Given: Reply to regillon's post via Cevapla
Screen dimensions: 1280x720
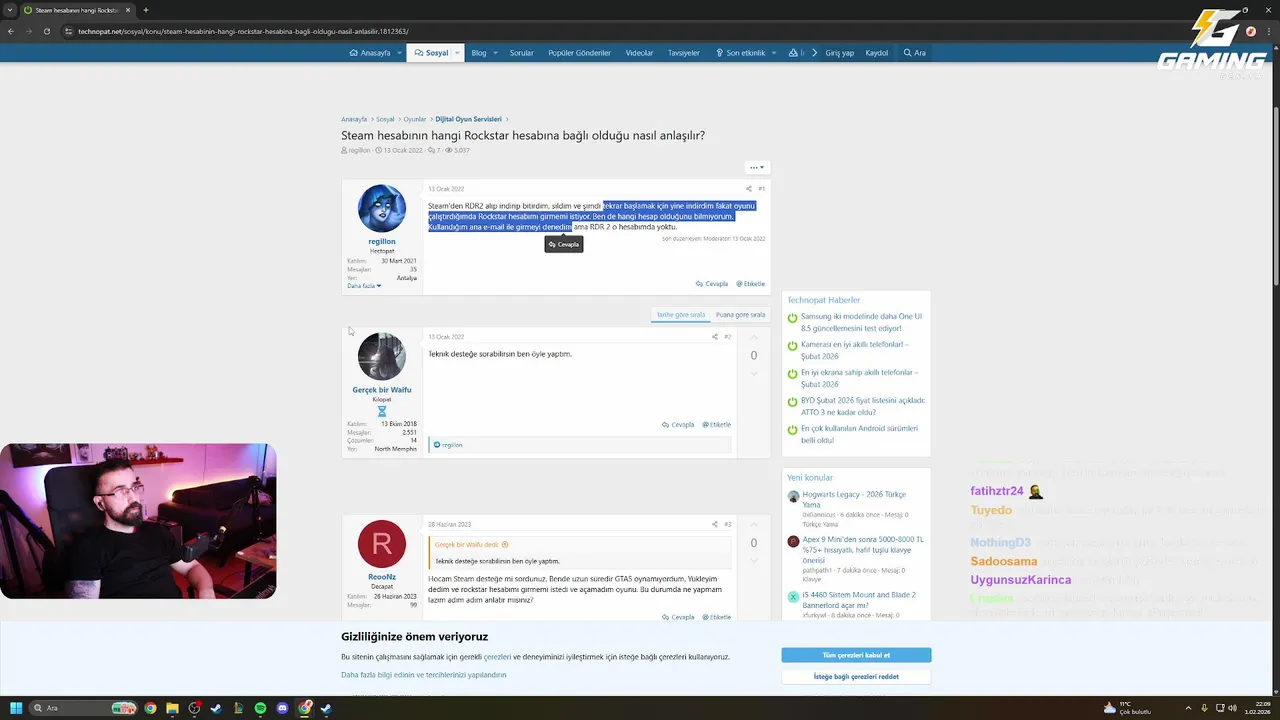Looking at the screenshot, I should click(x=712, y=284).
